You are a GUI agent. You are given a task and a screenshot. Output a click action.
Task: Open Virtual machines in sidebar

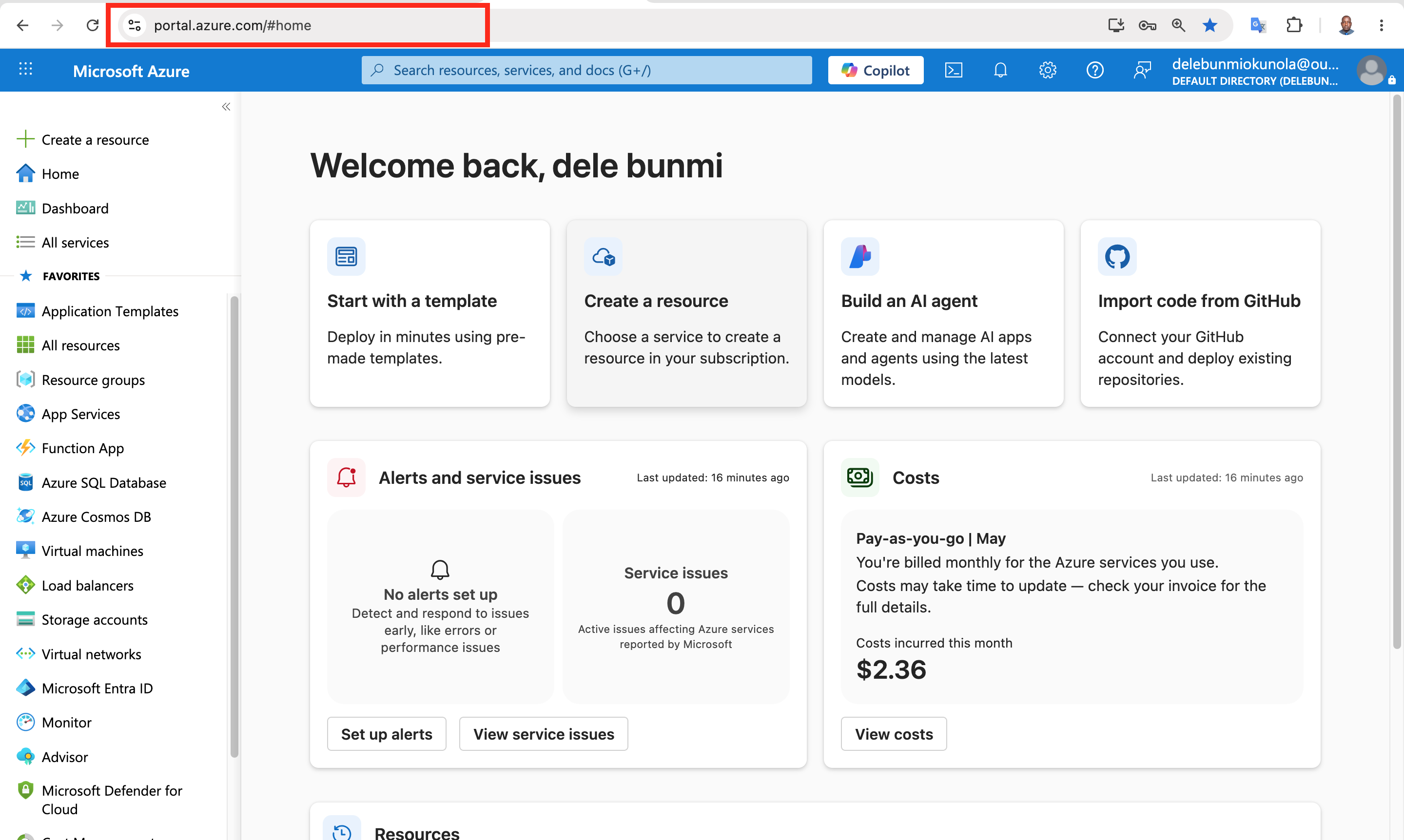pyautogui.click(x=80, y=551)
